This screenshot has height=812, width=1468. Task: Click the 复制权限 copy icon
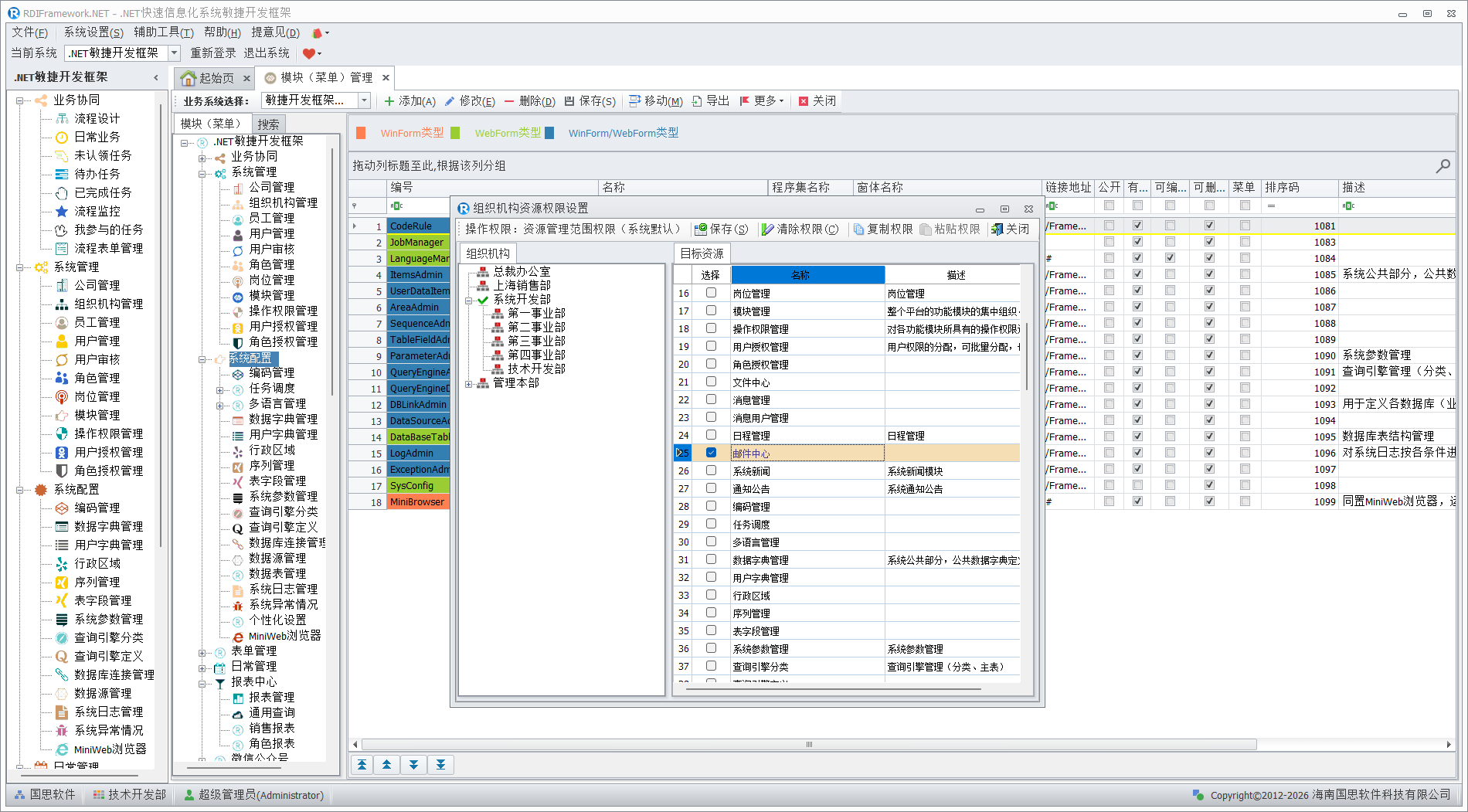(858, 229)
